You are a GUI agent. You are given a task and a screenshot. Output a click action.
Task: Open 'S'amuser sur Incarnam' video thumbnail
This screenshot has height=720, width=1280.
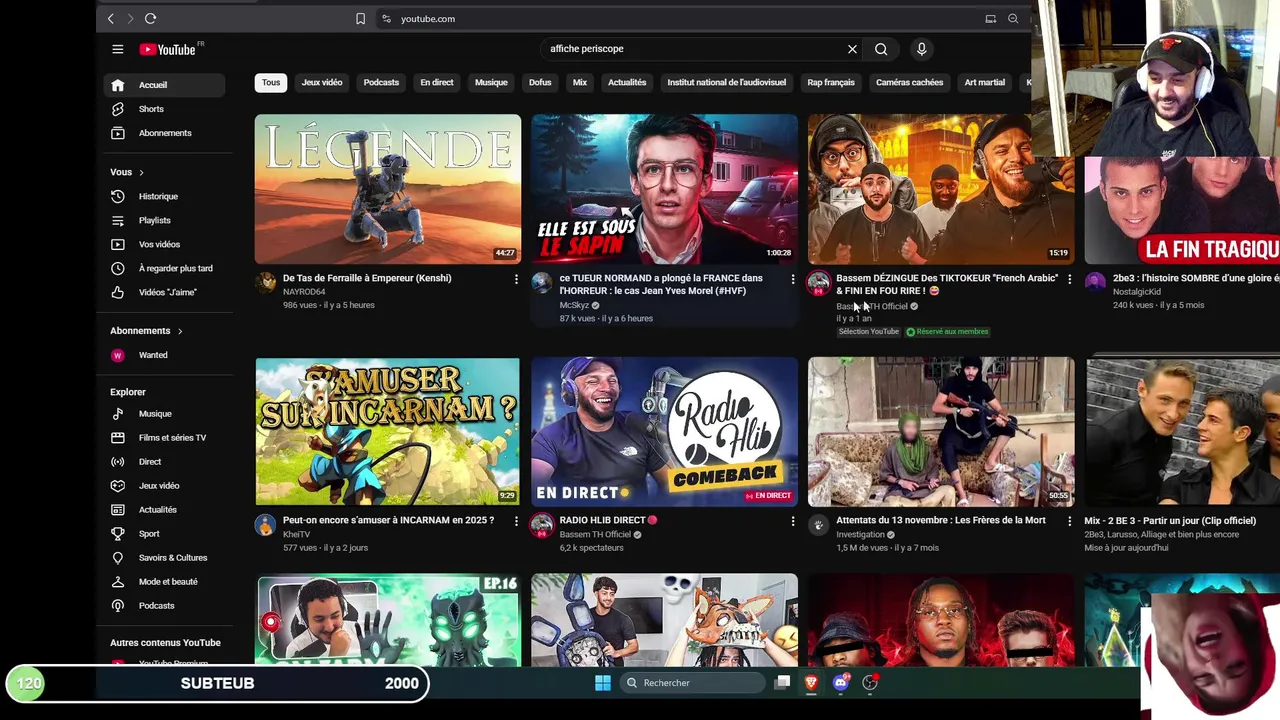[x=388, y=432]
